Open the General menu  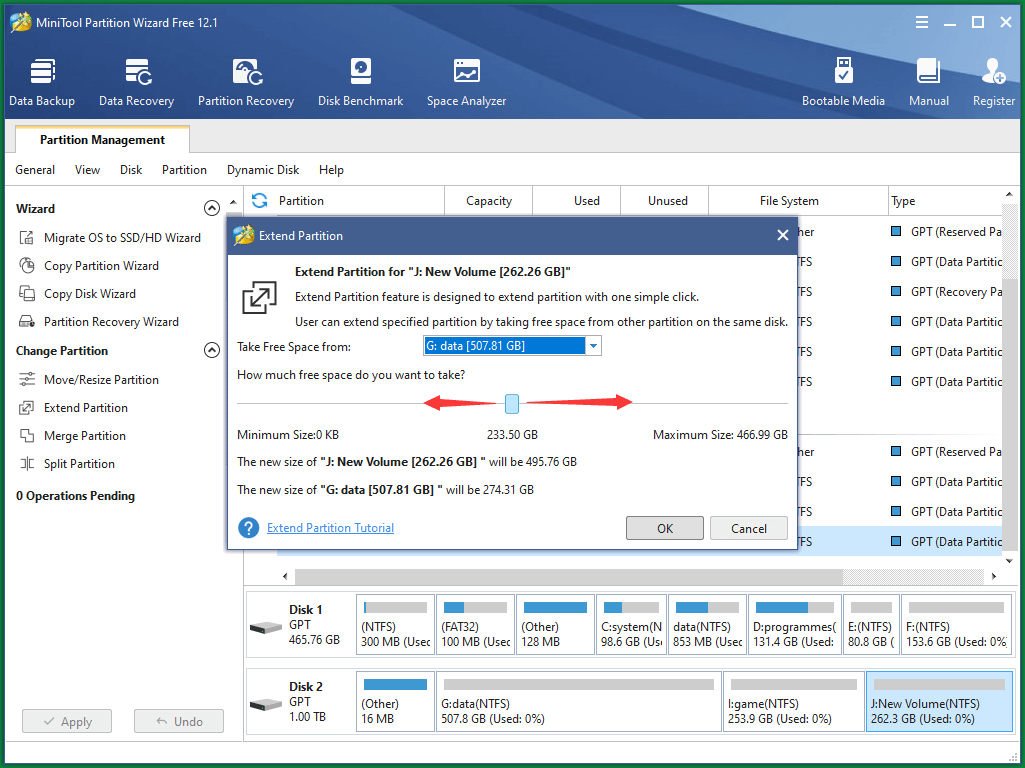point(35,170)
